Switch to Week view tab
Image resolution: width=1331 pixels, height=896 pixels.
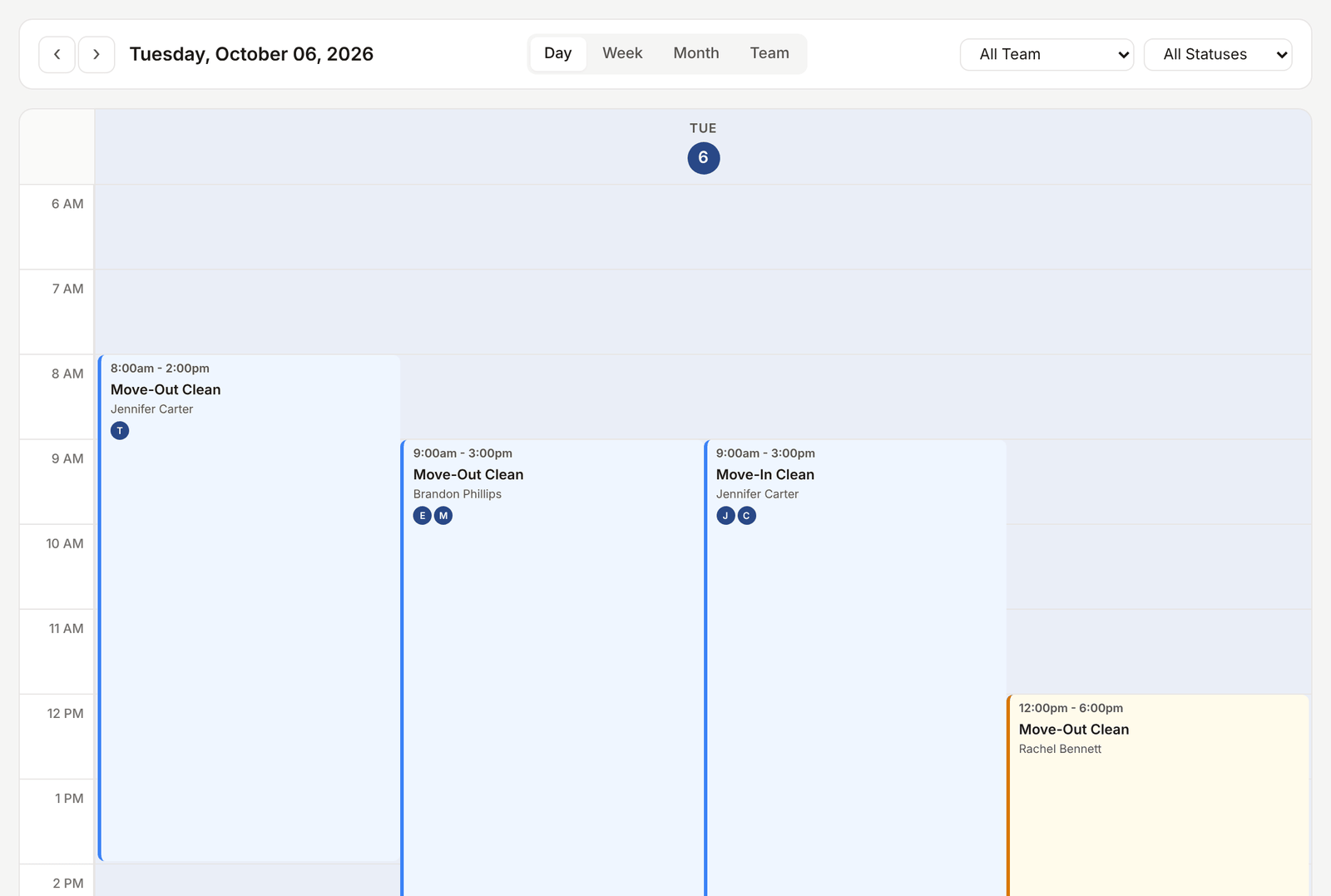tap(622, 53)
